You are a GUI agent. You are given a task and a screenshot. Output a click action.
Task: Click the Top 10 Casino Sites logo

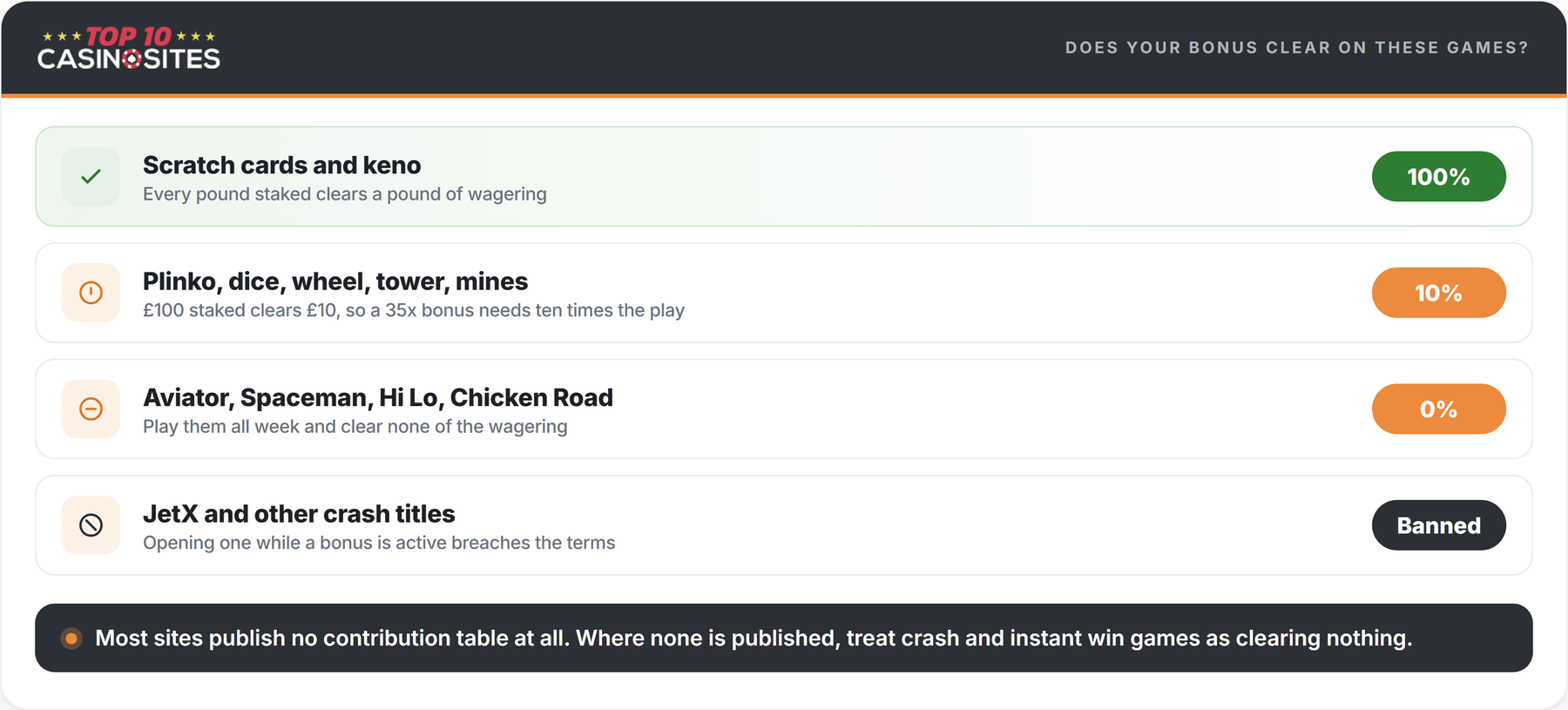[x=129, y=48]
